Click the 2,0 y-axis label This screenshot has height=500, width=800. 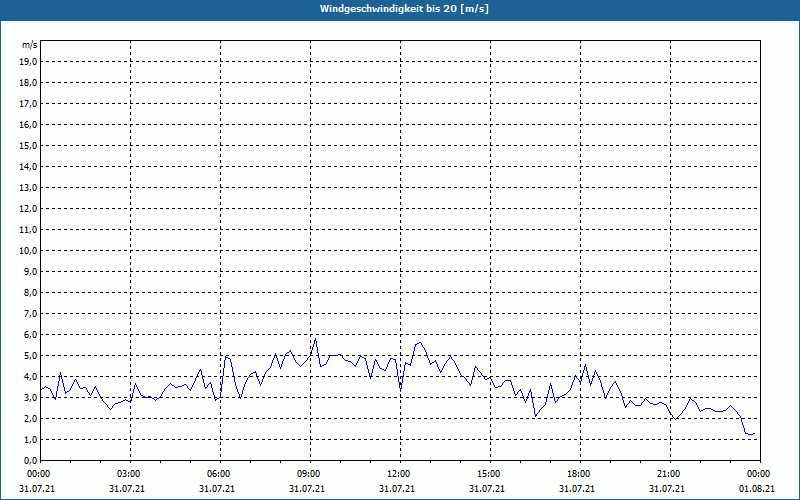pyautogui.click(x=30, y=418)
